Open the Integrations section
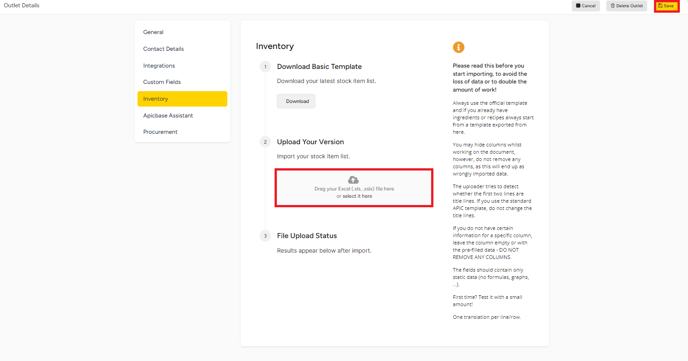This screenshot has width=688, height=361. coord(159,65)
